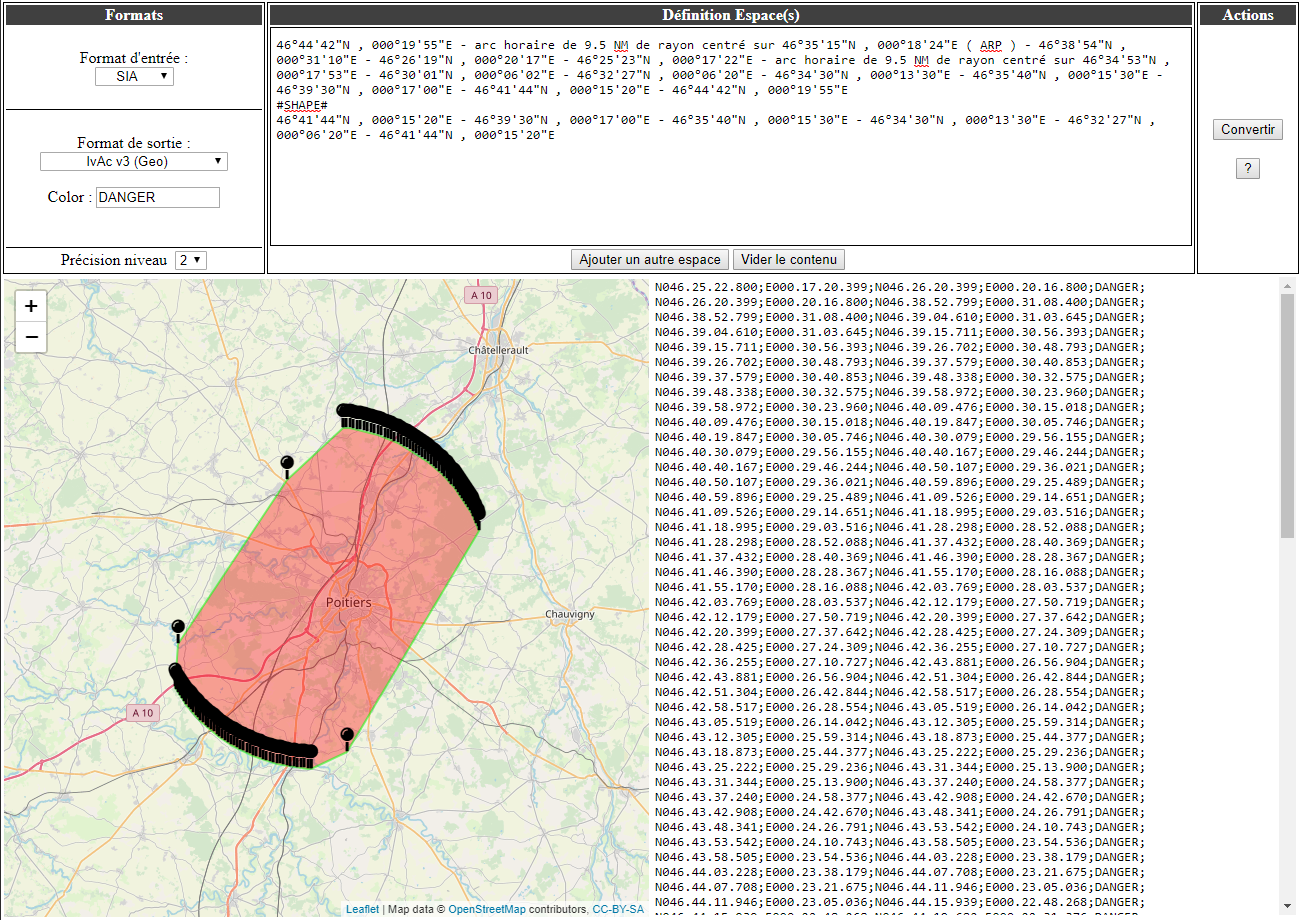The height and width of the screenshot is (920, 1300).
Task: Open the OpenStreetMap contributors link
Action: 486,909
